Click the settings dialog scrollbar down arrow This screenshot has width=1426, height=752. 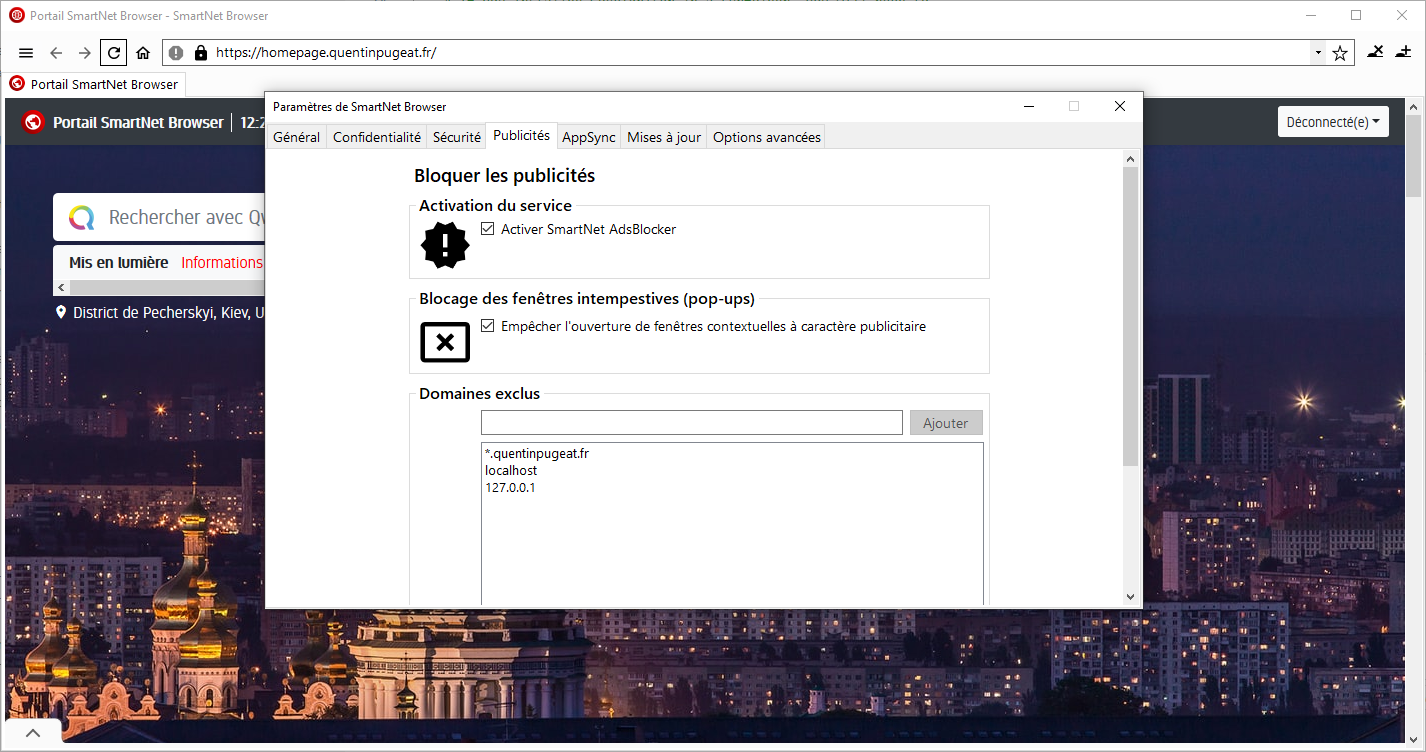[x=1131, y=596]
